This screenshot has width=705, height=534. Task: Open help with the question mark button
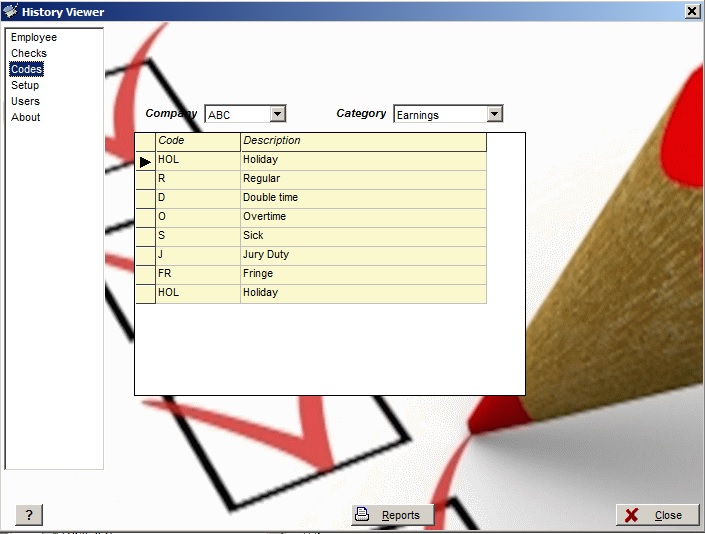pyautogui.click(x=29, y=515)
